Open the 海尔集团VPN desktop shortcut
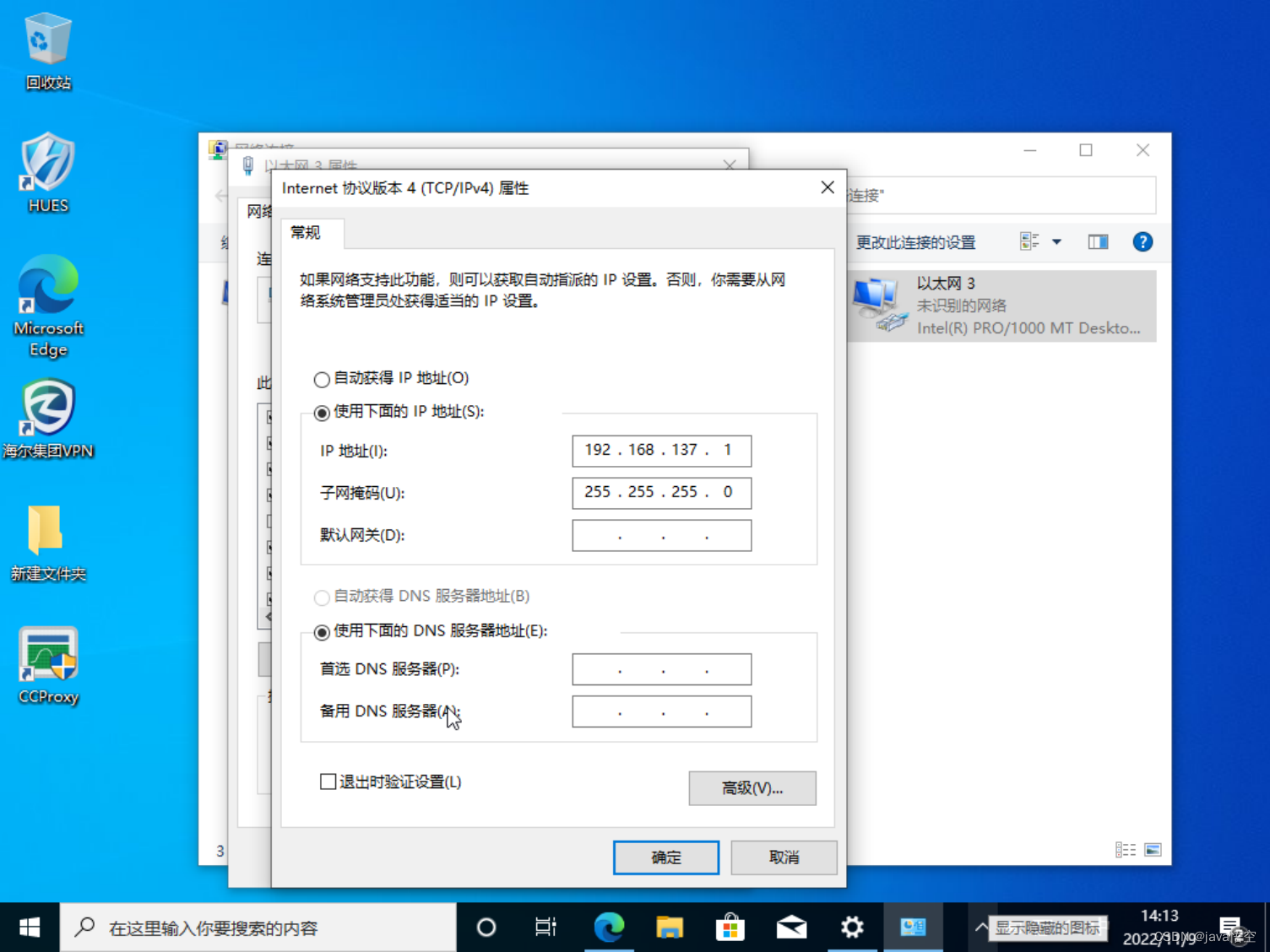This screenshot has height=952, width=1270. (x=48, y=419)
